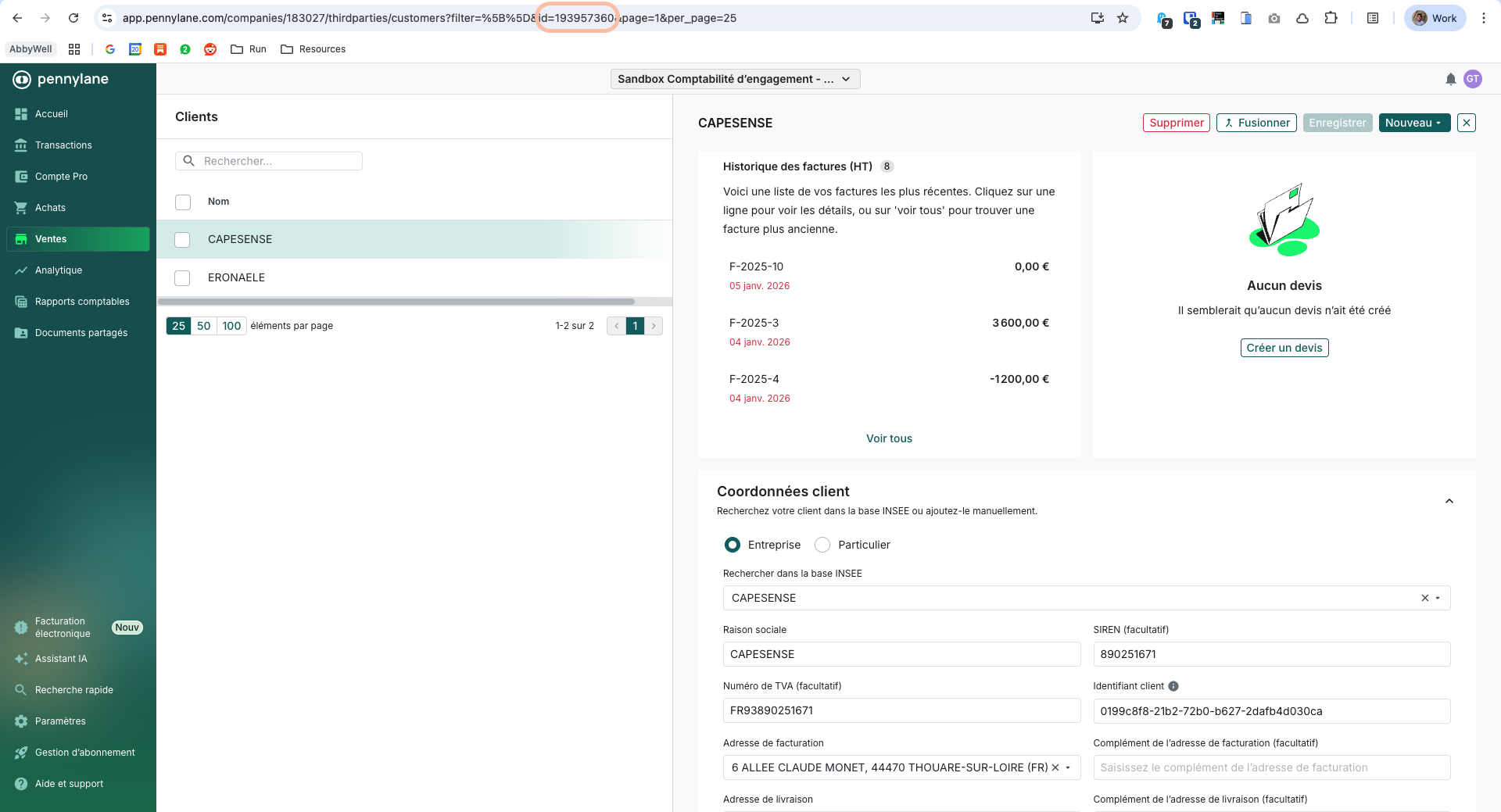Expand the Nouveau dropdown button

coord(1413,123)
